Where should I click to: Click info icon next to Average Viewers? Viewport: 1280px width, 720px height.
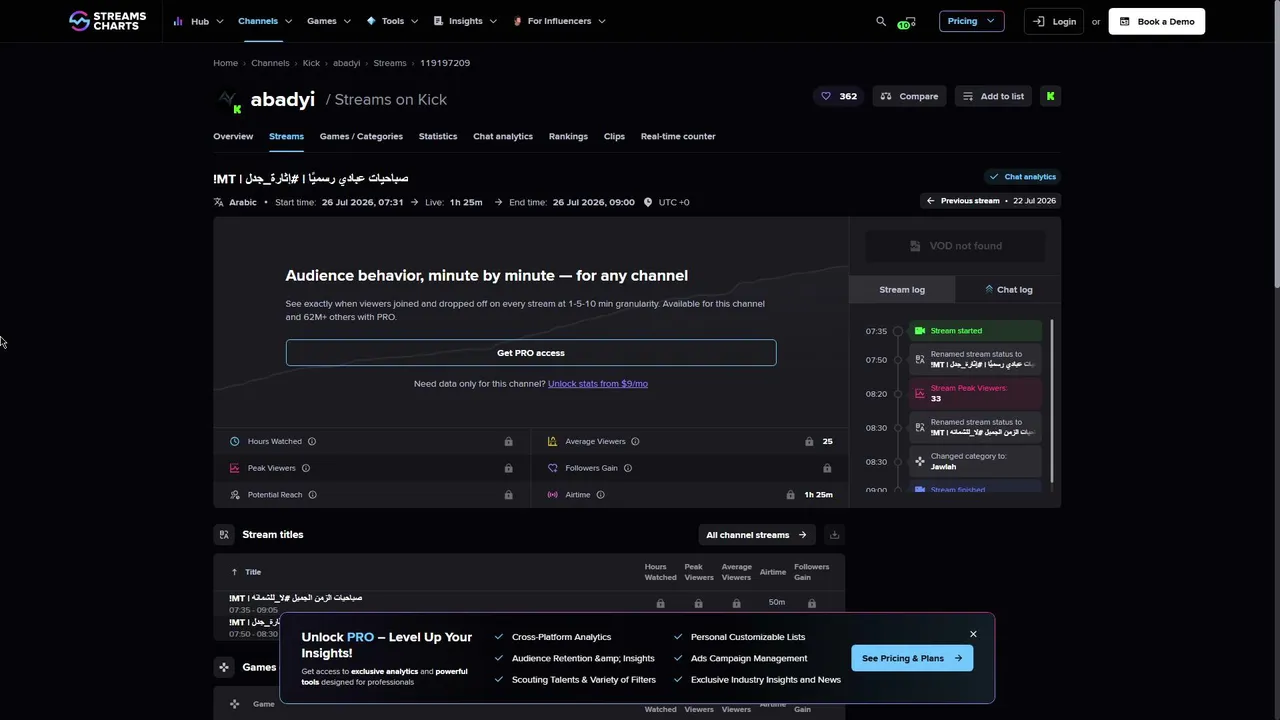click(x=635, y=441)
